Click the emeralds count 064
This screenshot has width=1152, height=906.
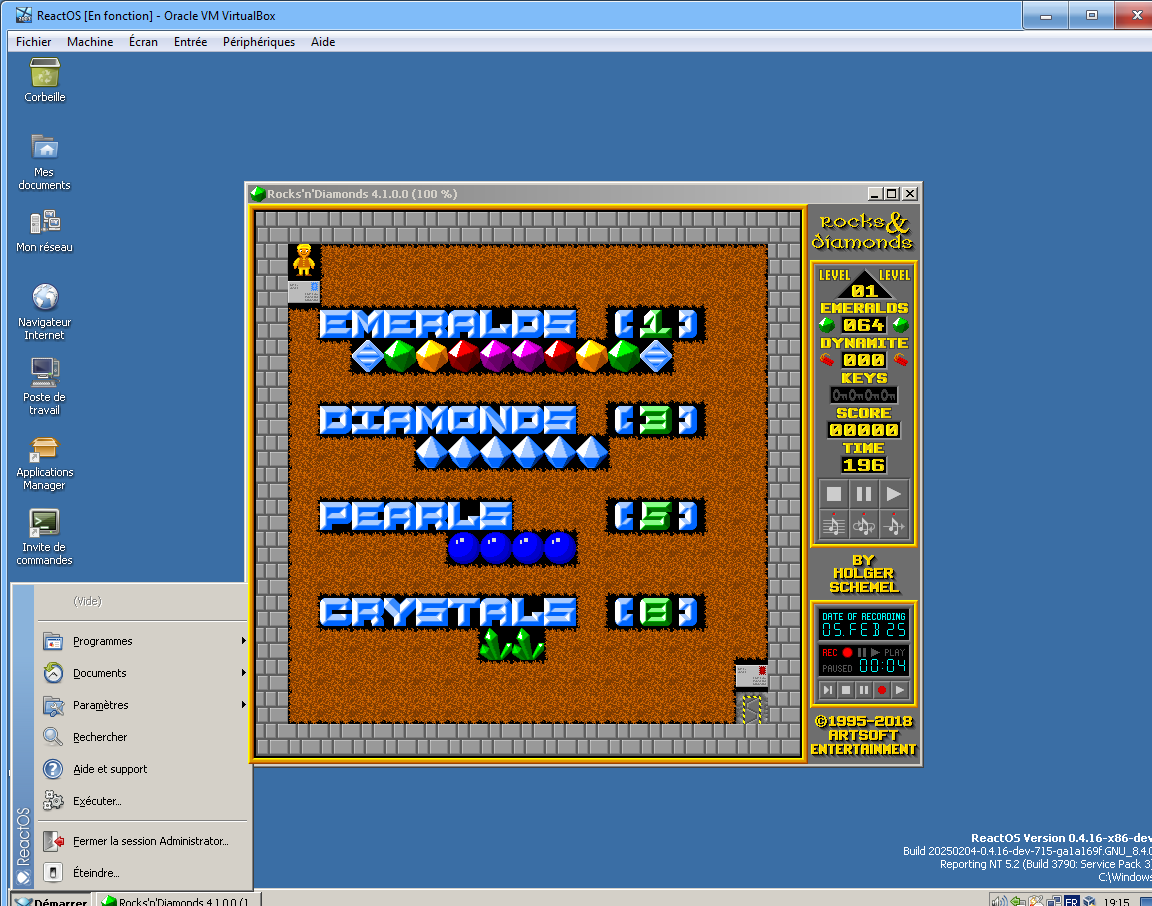click(863, 325)
